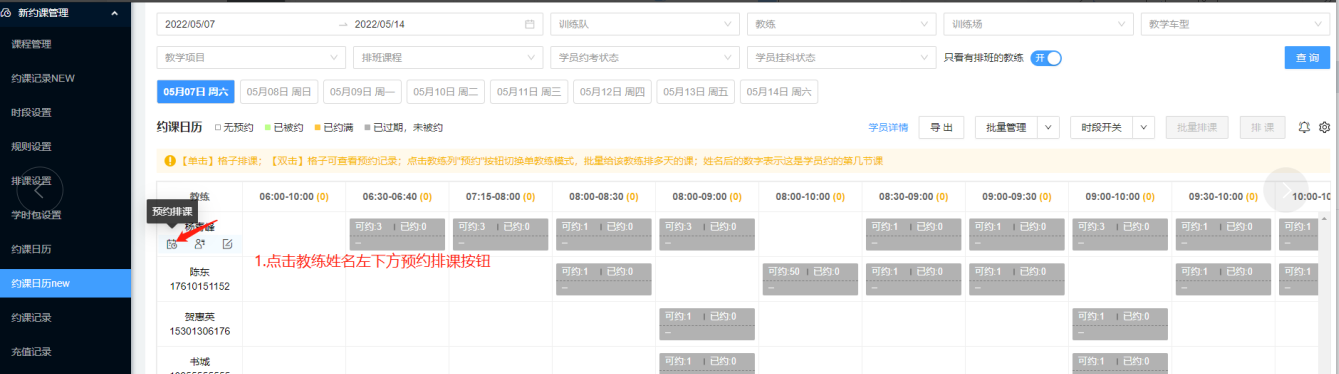Image resolution: width=1339 pixels, height=374 pixels.
Task: Click the edit pencil icon beside coach row
Action: 228,244
